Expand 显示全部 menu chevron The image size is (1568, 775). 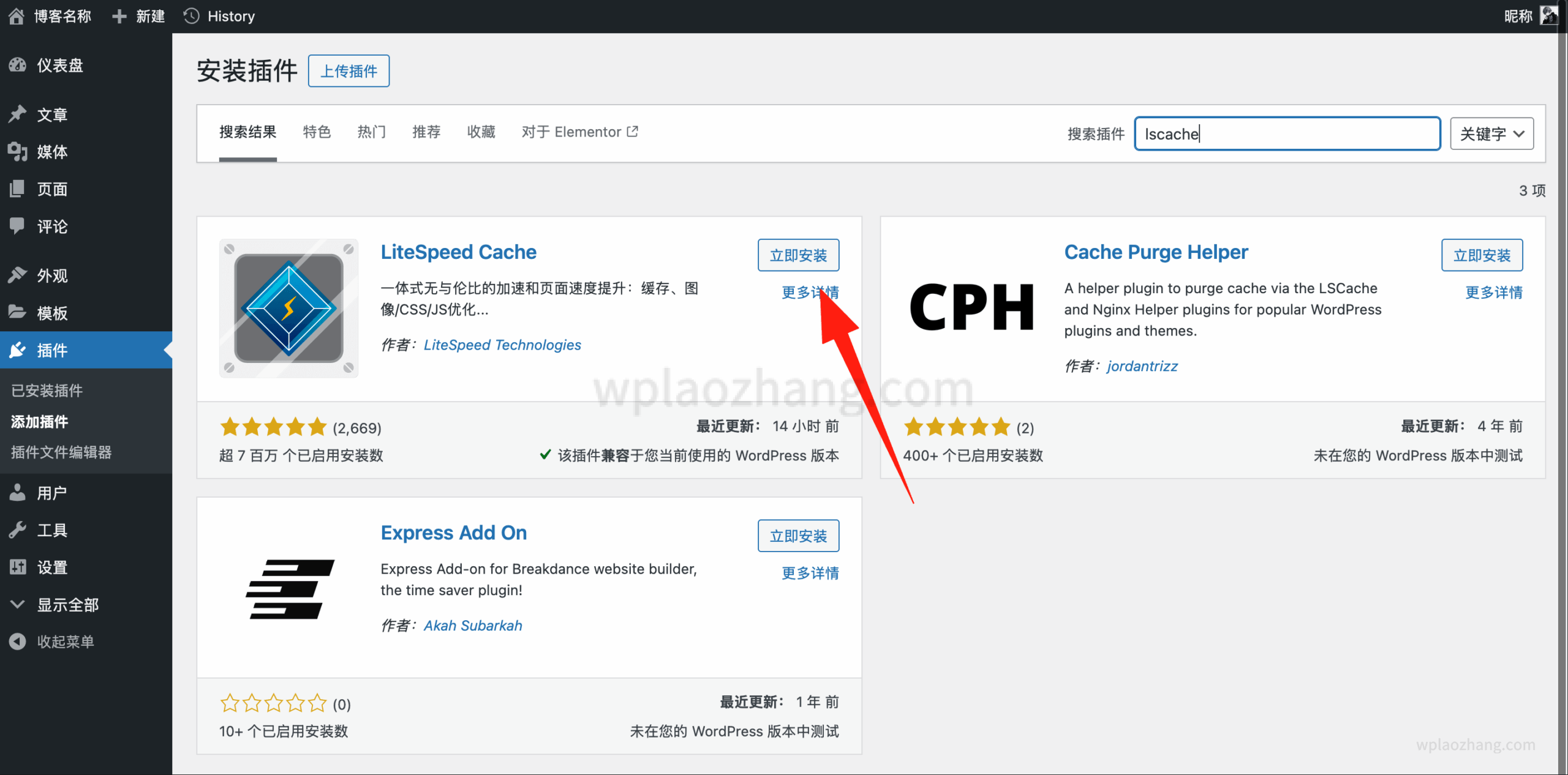[x=18, y=604]
